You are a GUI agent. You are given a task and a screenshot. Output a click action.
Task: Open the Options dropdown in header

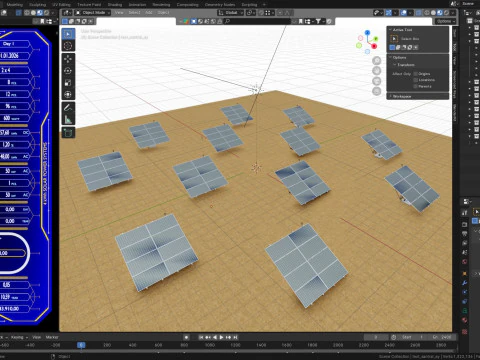(x=445, y=21)
